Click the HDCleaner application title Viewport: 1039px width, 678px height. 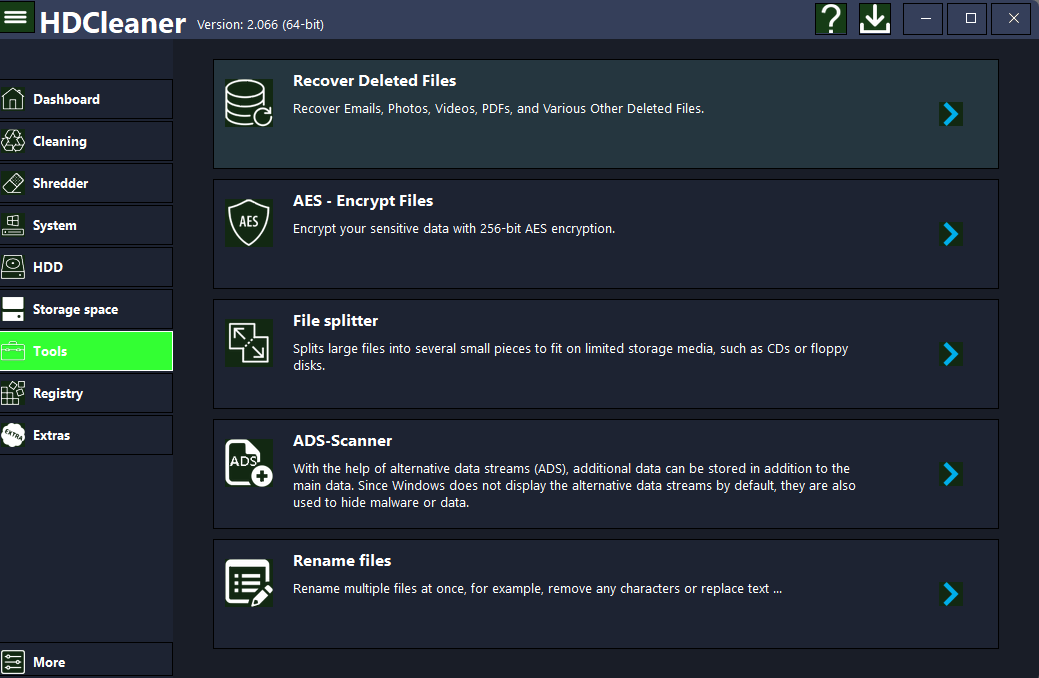pyautogui.click(x=113, y=23)
